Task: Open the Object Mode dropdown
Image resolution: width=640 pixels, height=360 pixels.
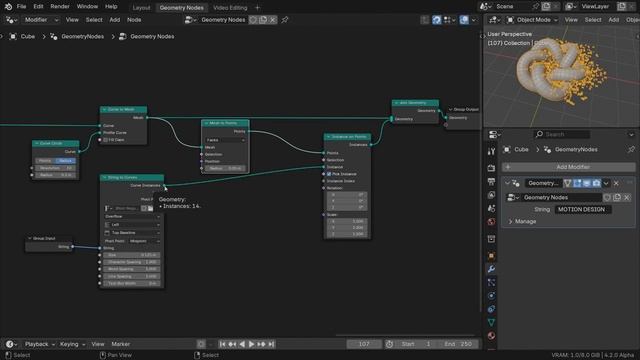Action: pos(532,20)
